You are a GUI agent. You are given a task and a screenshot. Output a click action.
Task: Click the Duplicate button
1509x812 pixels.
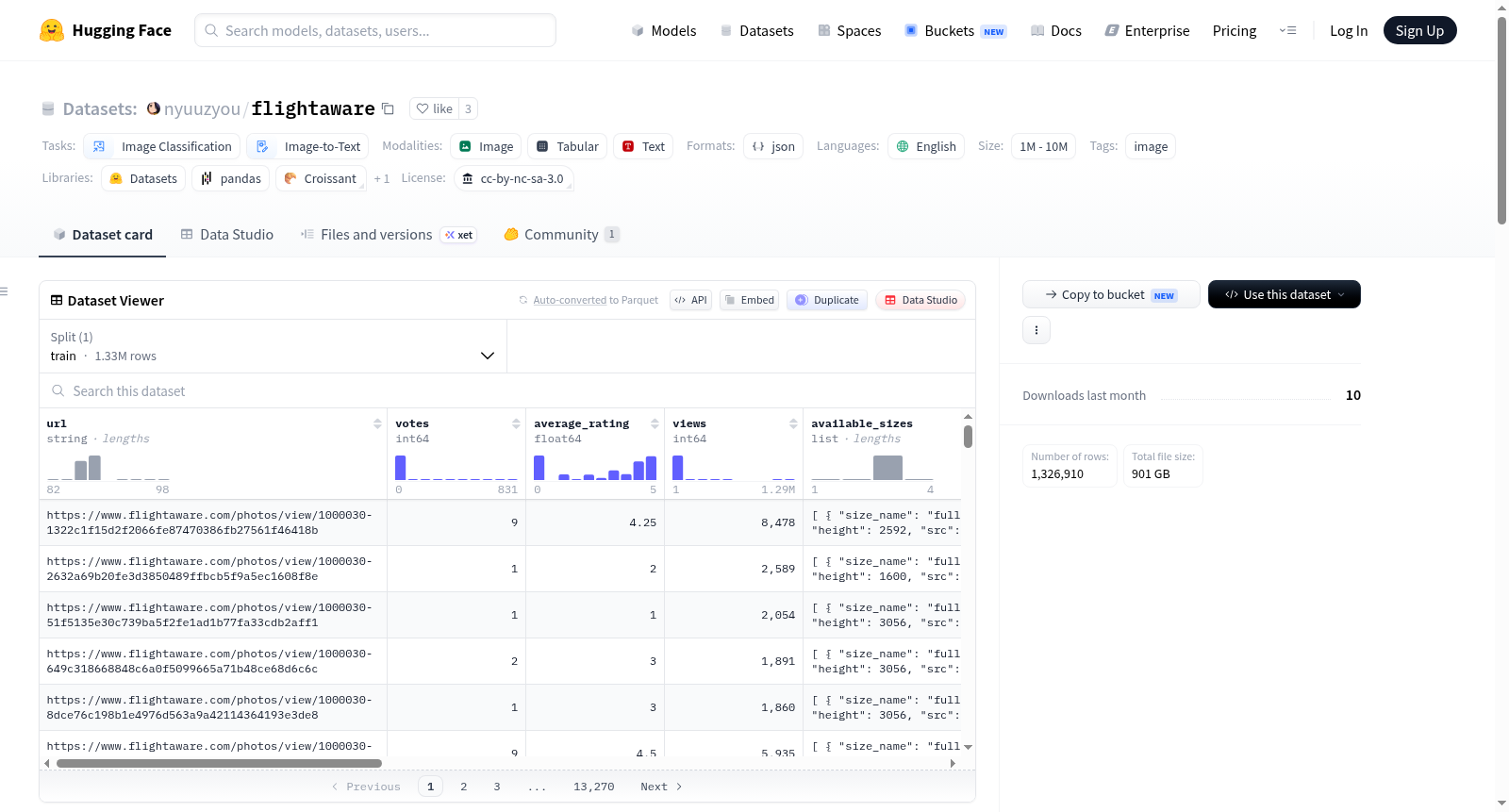827,300
